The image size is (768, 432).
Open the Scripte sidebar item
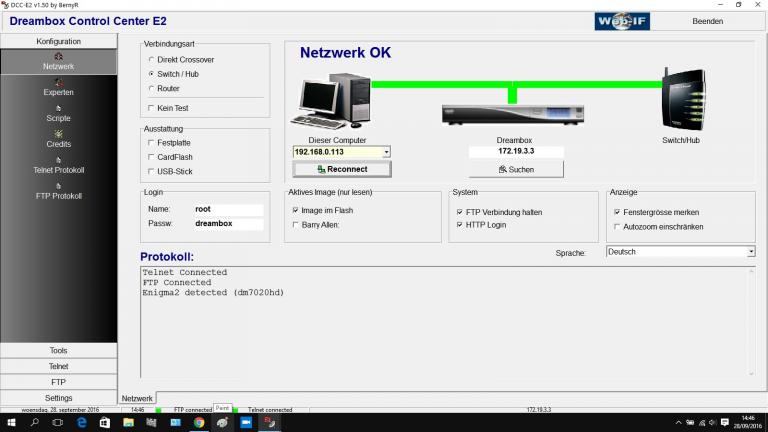coord(58,114)
